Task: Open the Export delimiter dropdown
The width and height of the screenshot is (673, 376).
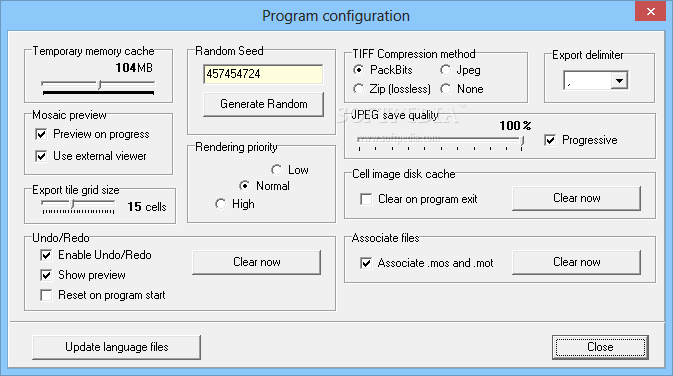Action: [x=619, y=81]
